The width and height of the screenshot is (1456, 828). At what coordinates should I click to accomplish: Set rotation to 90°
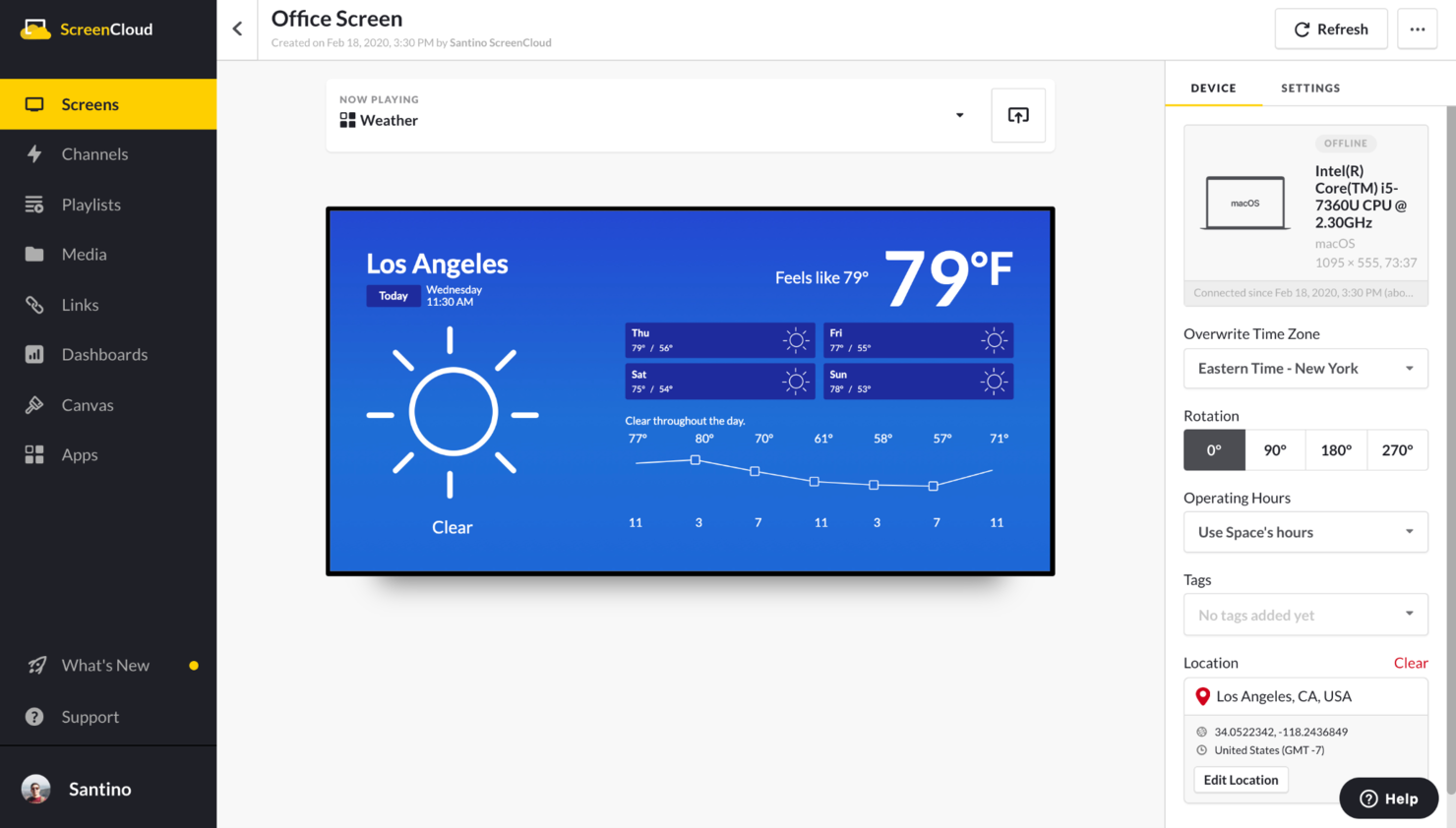pos(1275,450)
